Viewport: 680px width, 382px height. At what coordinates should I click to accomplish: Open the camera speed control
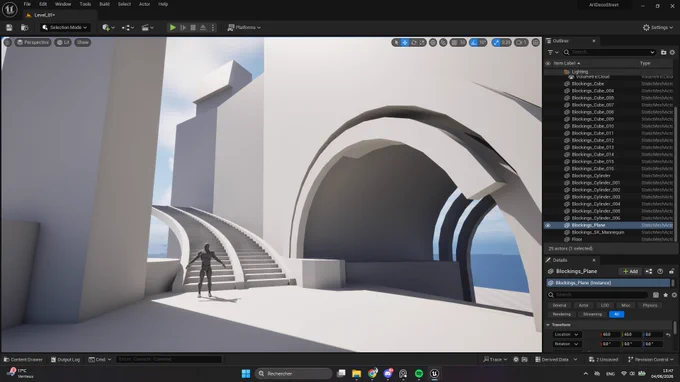point(521,42)
